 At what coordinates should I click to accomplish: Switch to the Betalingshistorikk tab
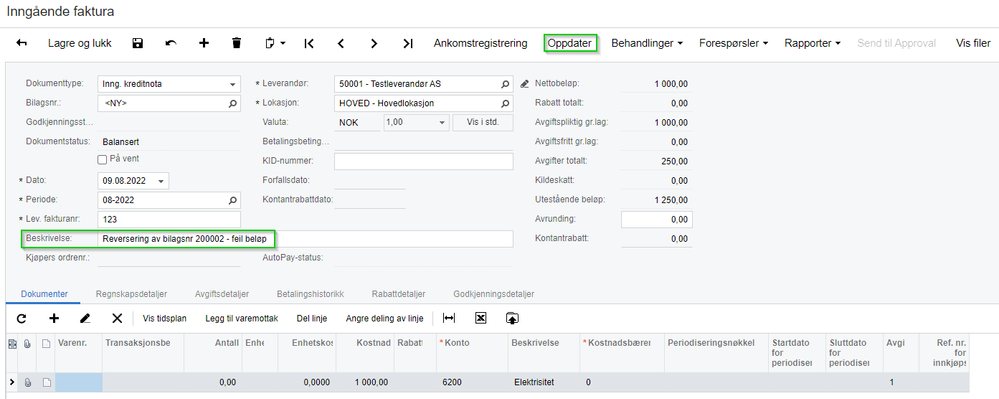tap(310, 294)
